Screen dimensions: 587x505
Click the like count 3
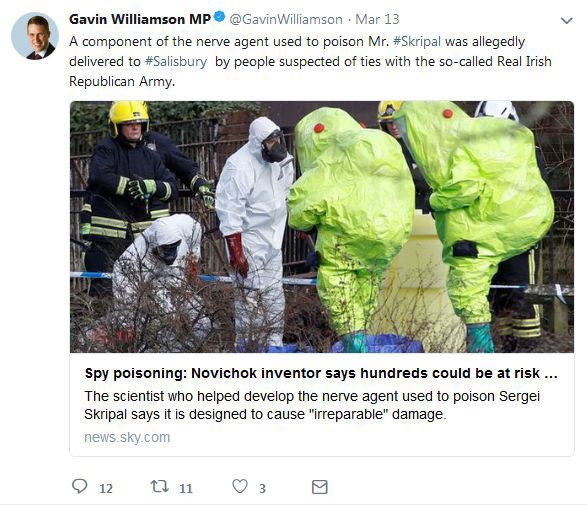tap(262, 488)
